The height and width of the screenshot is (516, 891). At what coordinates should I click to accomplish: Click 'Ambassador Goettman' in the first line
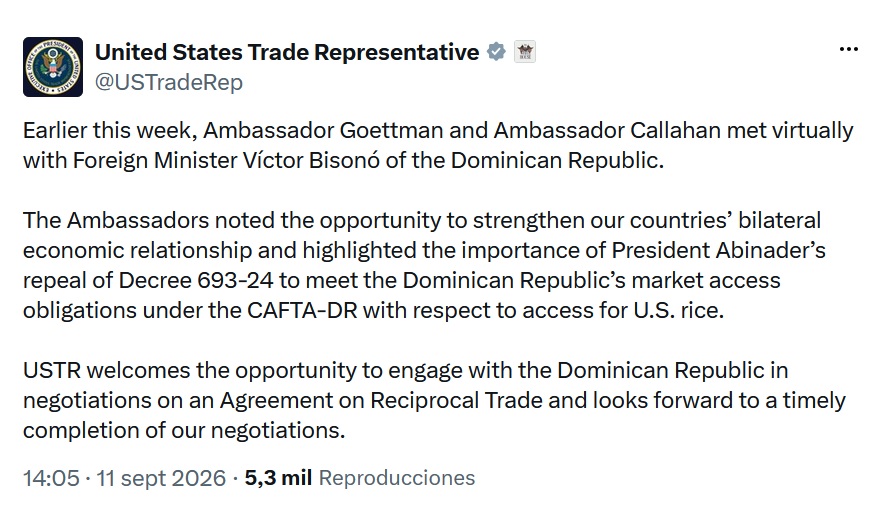323,131
